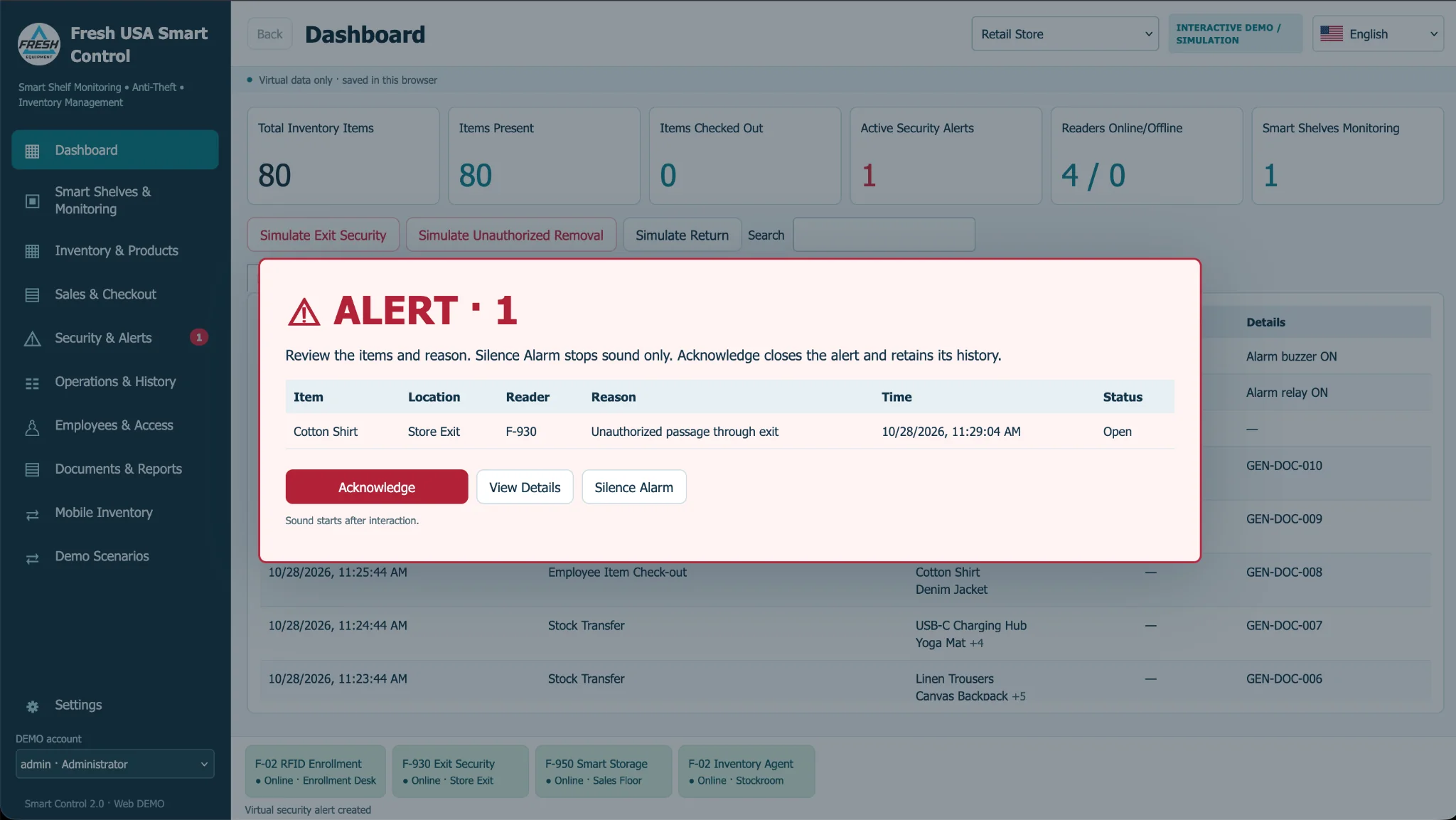Click View Details in the alert
This screenshot has width=1456, height=820.
click(525, 486)
